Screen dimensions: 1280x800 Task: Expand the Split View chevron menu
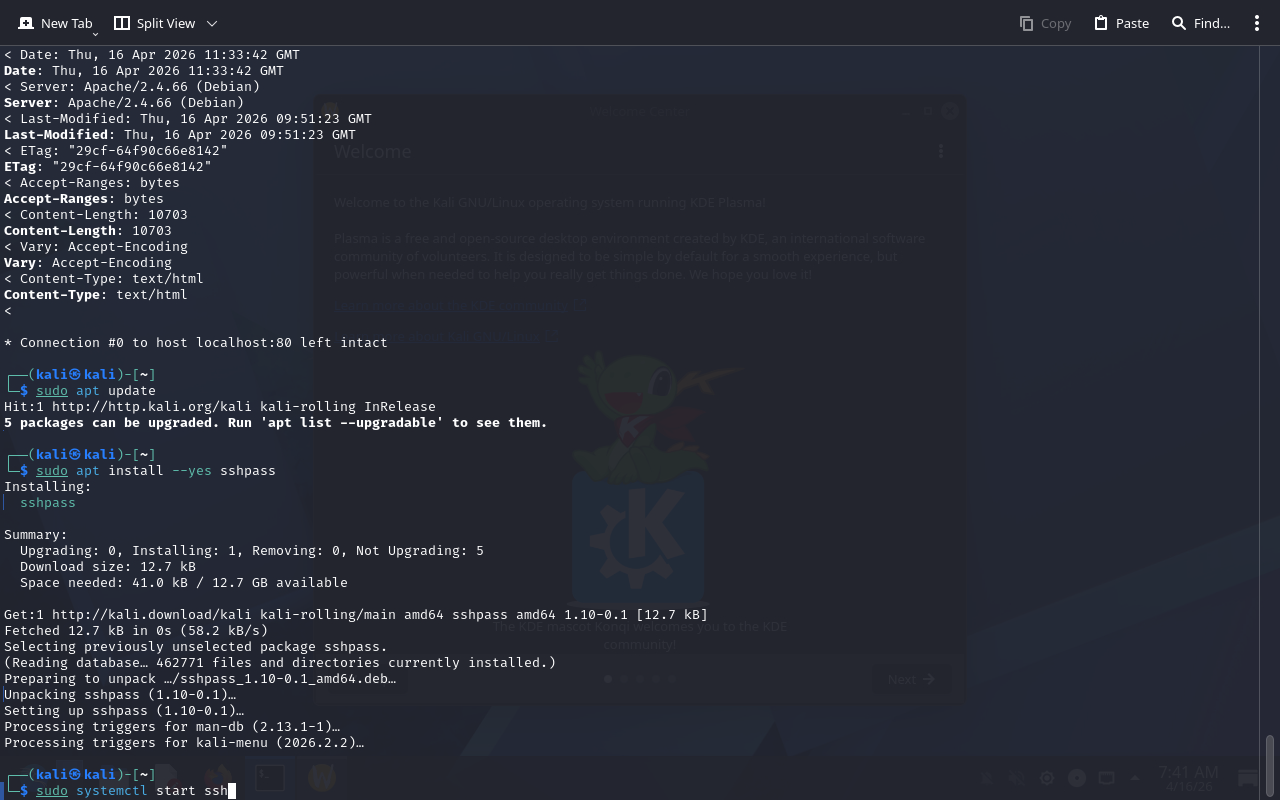211,23
